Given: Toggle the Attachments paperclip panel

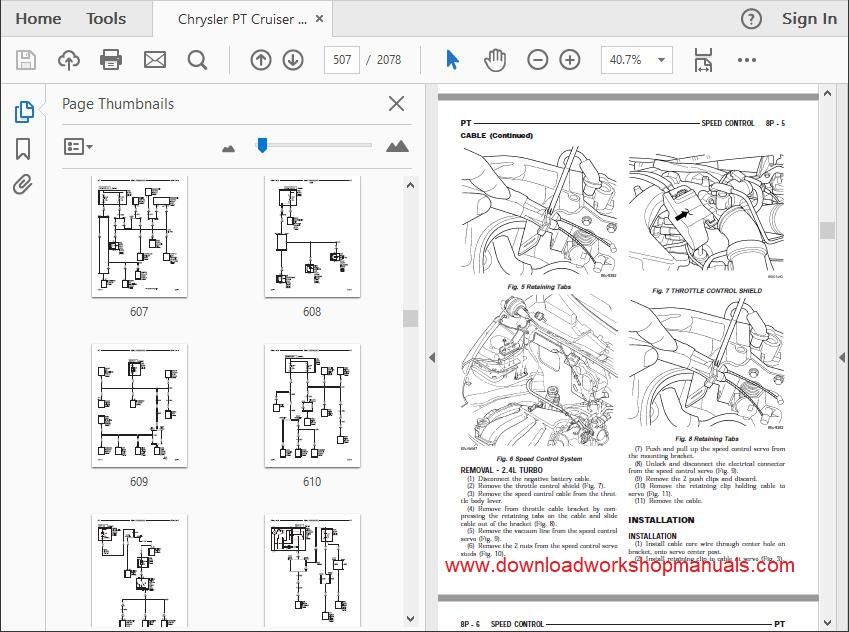Looking at the screenshot, I should click(23, 185).
